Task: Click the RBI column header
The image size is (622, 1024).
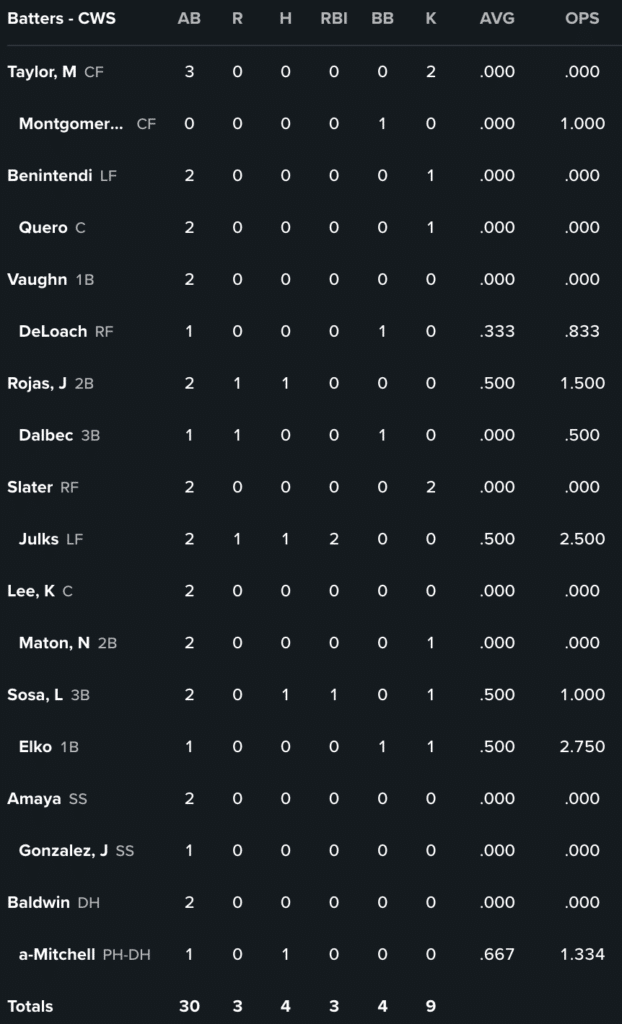Action: coord(334,19)
